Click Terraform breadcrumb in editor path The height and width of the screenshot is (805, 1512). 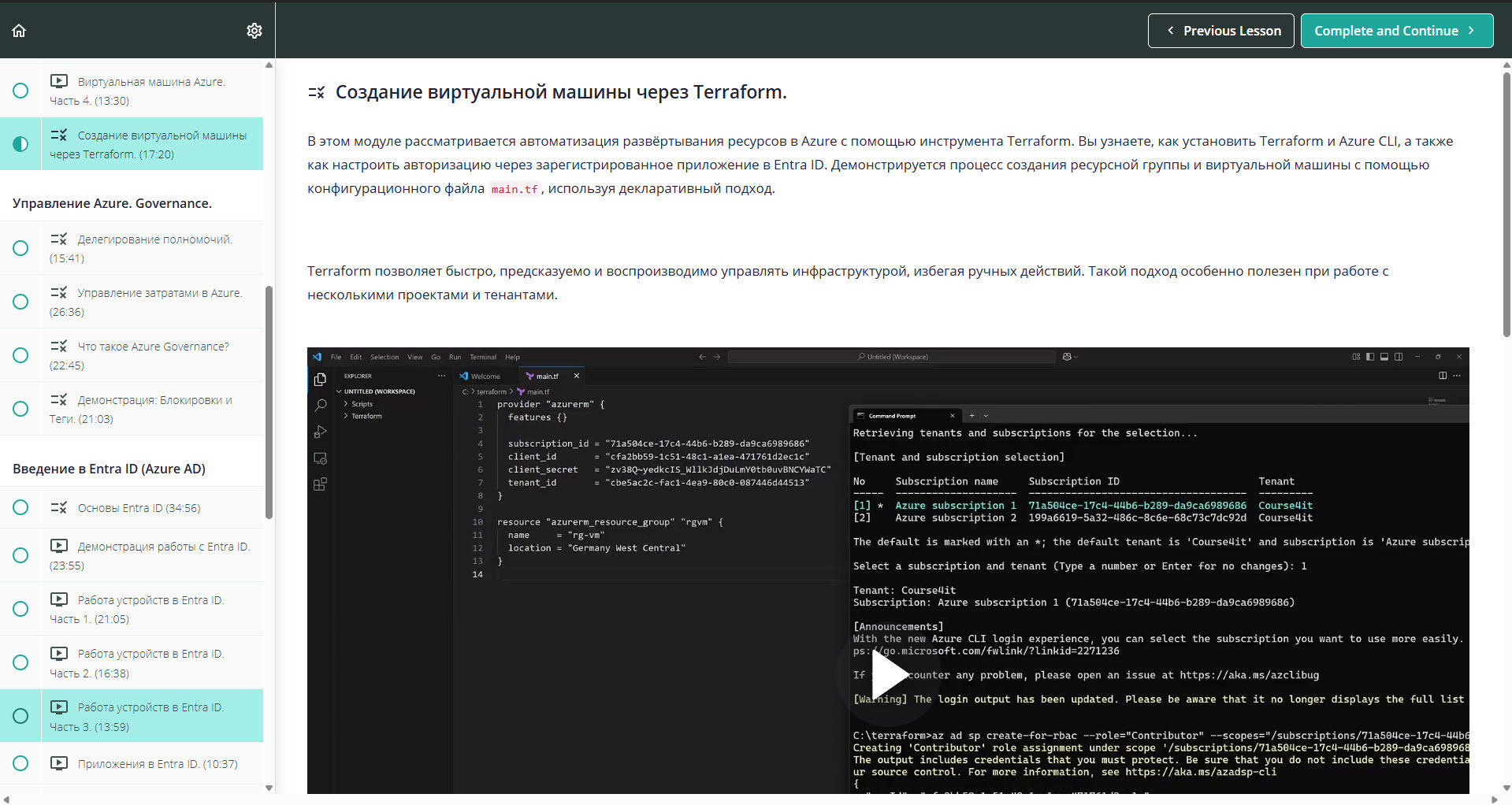(x=492, y=391)
